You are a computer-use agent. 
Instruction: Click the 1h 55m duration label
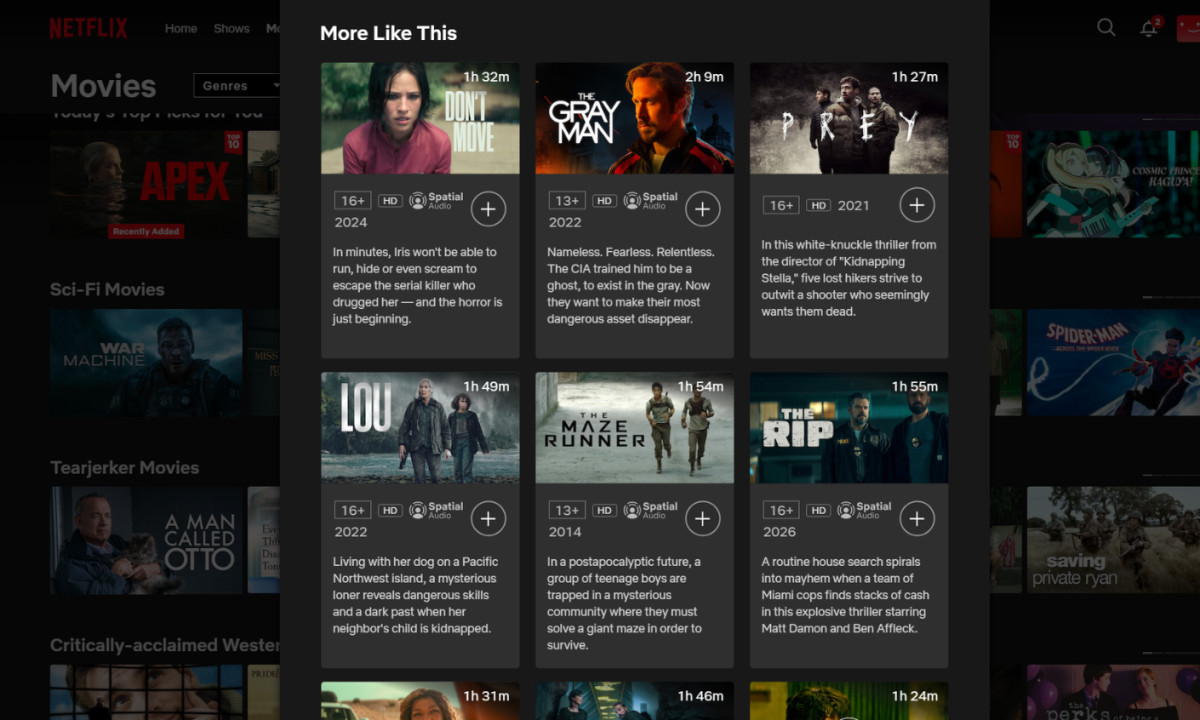click(915, 386)
